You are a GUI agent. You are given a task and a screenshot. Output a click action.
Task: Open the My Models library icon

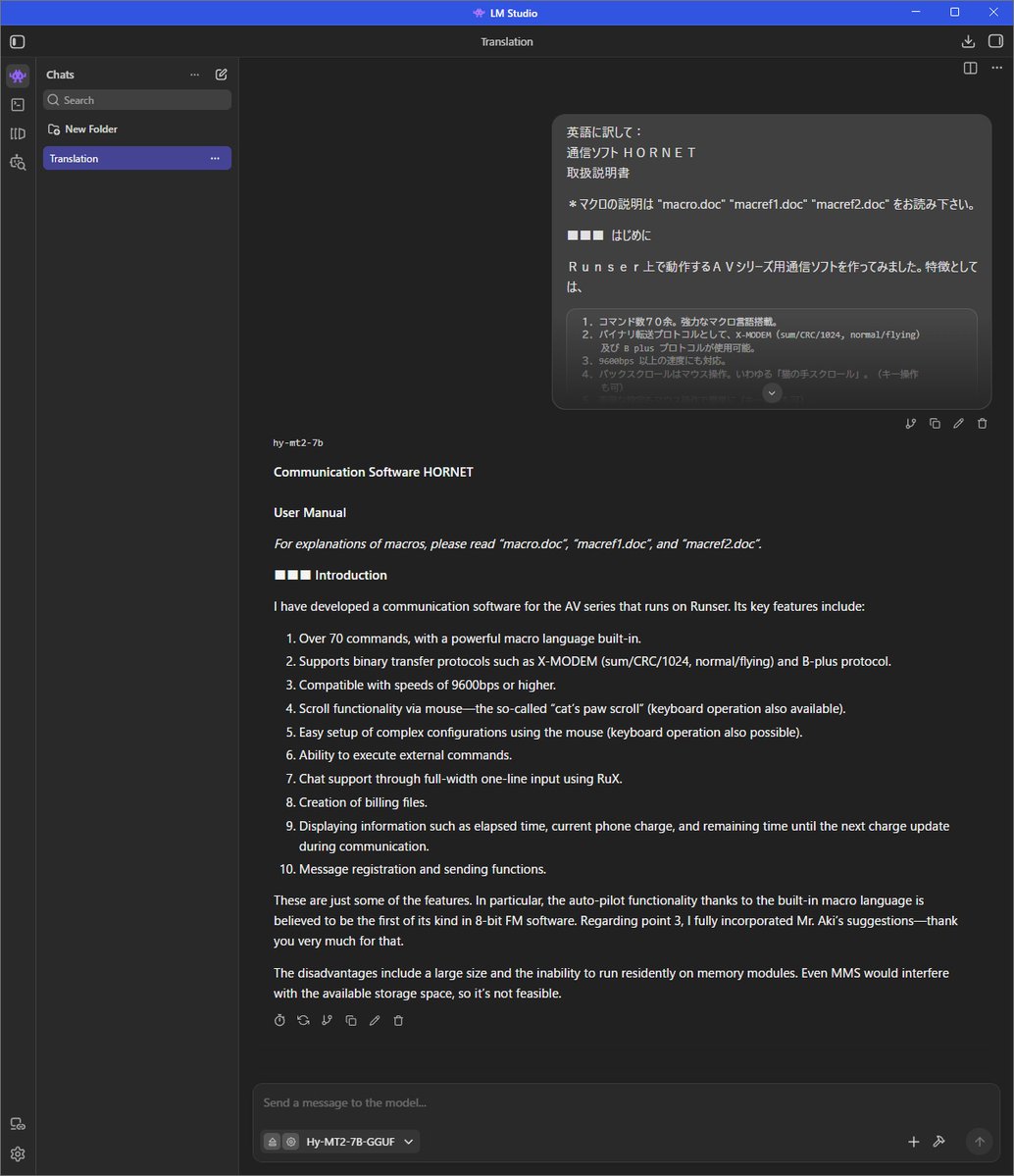click(x=18, y=133)
